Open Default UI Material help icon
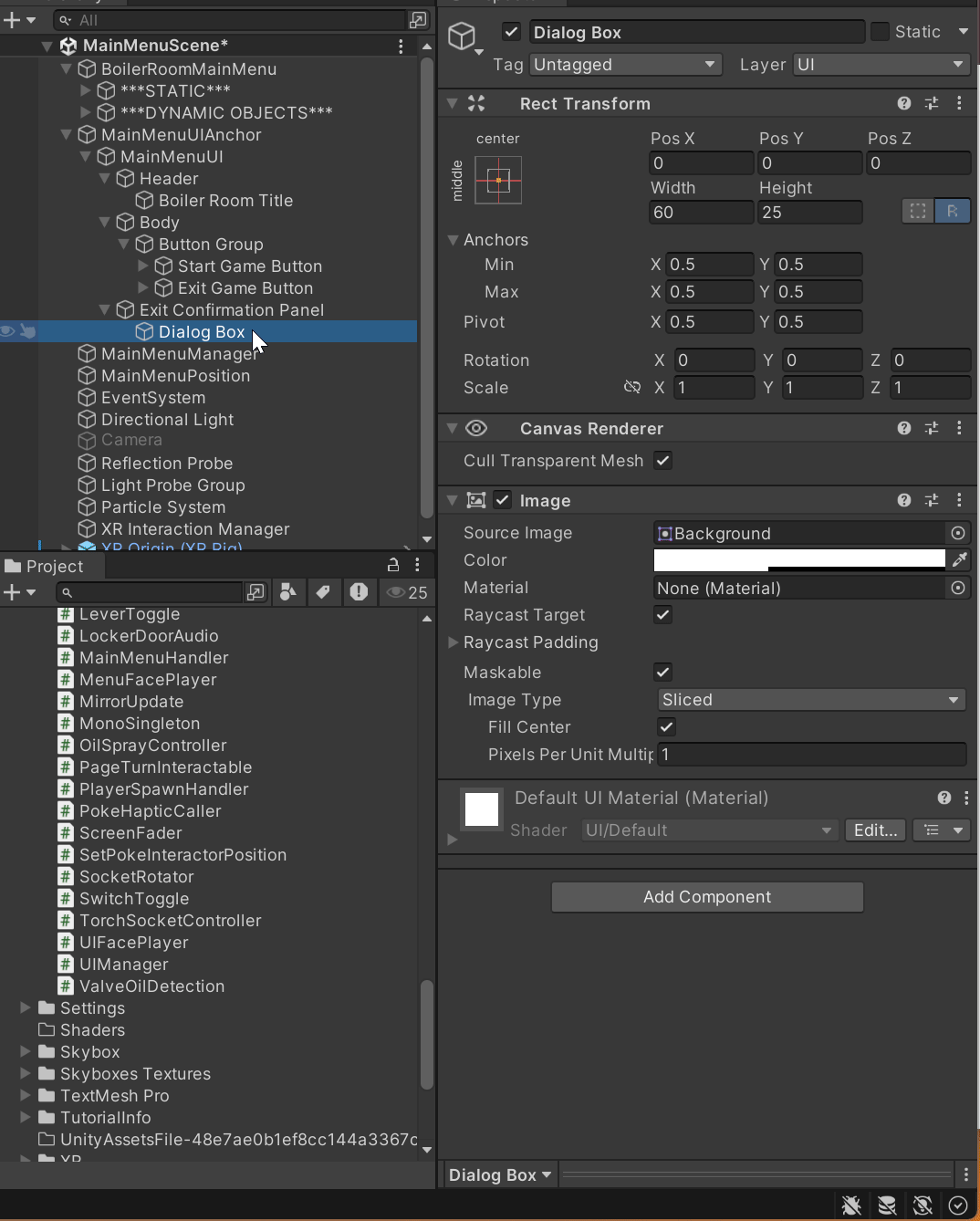The height and width of the screenshot is (1221, 980). (944, 798)
